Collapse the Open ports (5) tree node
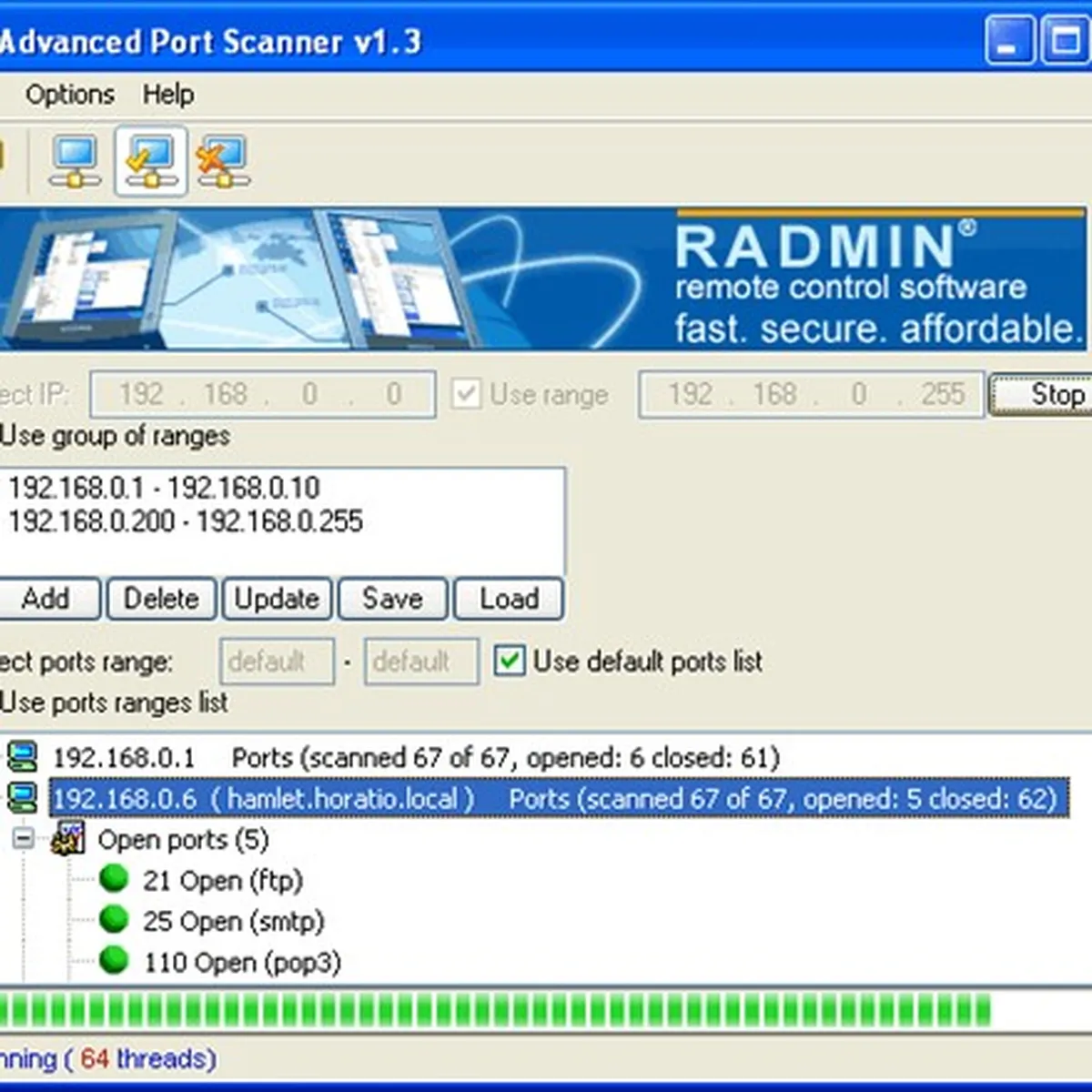The width and height of the screenshot is (1092, 1092). (x=23, y=838)
